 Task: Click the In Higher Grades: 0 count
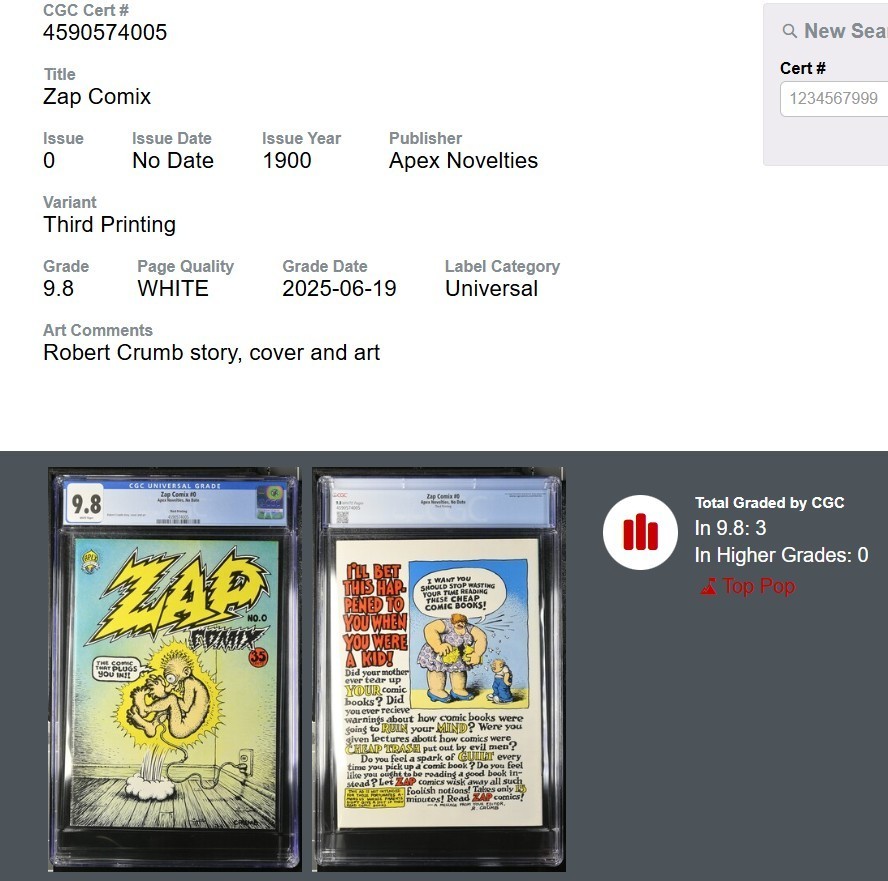(781, 555)
